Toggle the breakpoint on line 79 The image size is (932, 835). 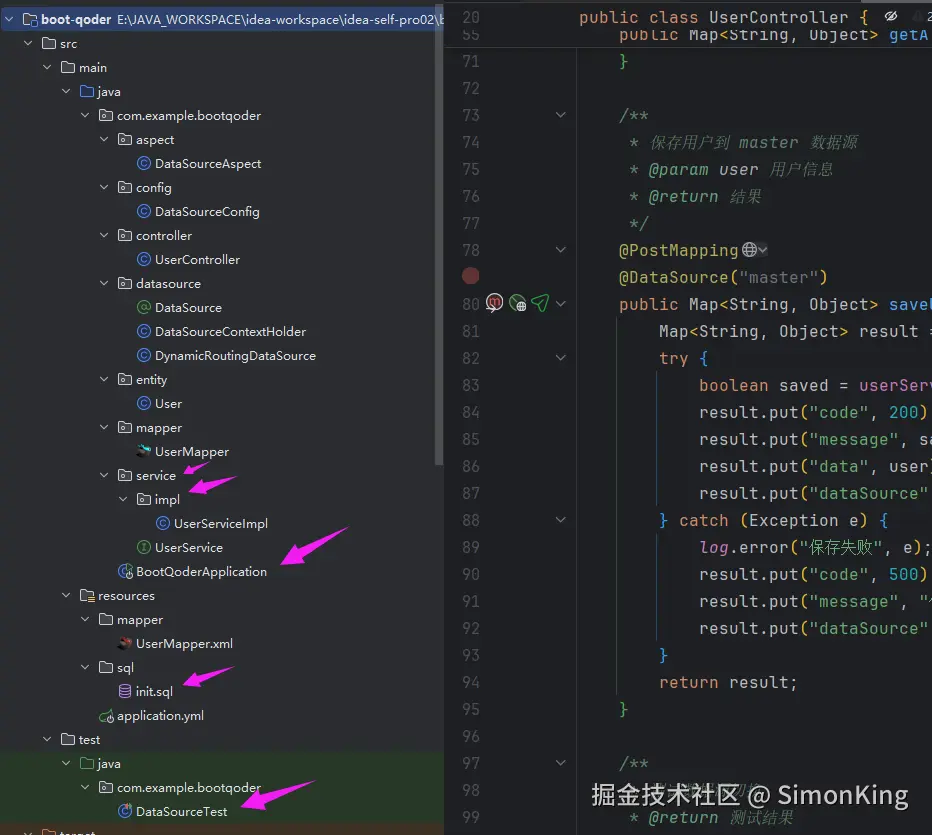click(x=470, y=276)
